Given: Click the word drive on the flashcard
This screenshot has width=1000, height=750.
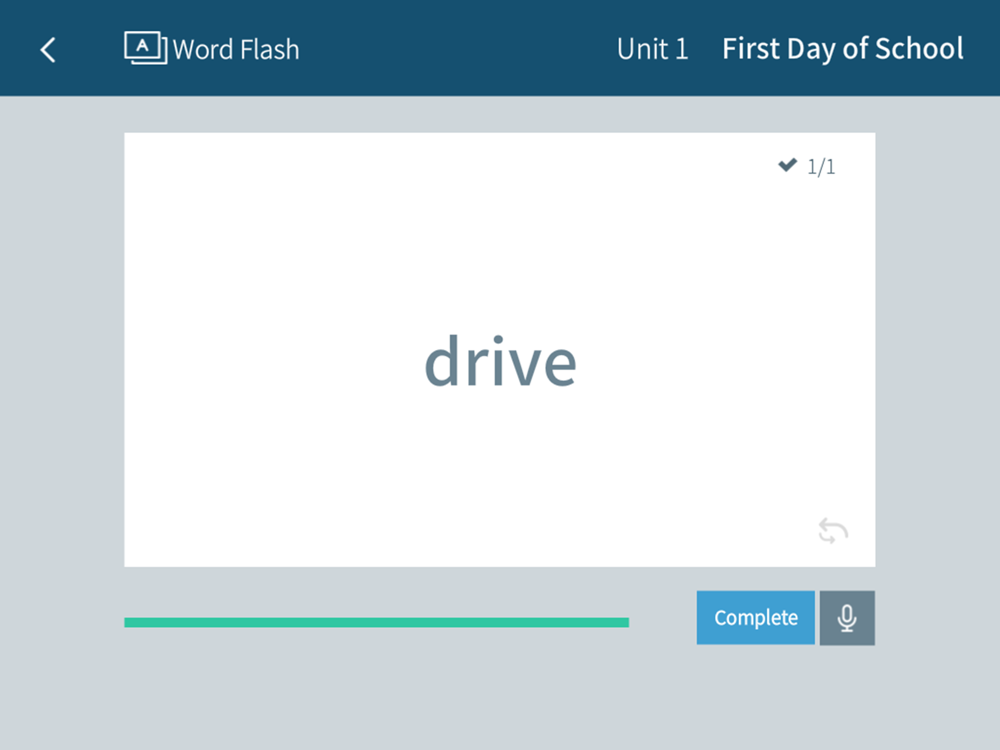Looking at the screenshot, I should (501, 362).
